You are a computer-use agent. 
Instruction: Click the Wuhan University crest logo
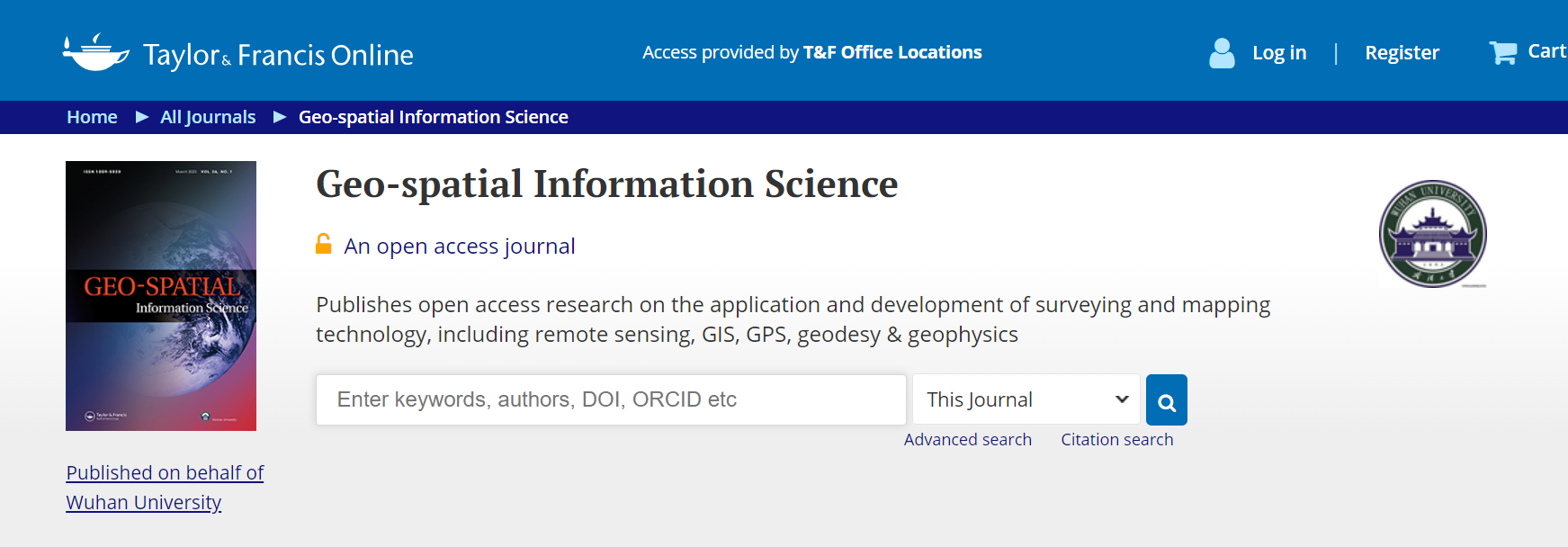click(1432, 234)
